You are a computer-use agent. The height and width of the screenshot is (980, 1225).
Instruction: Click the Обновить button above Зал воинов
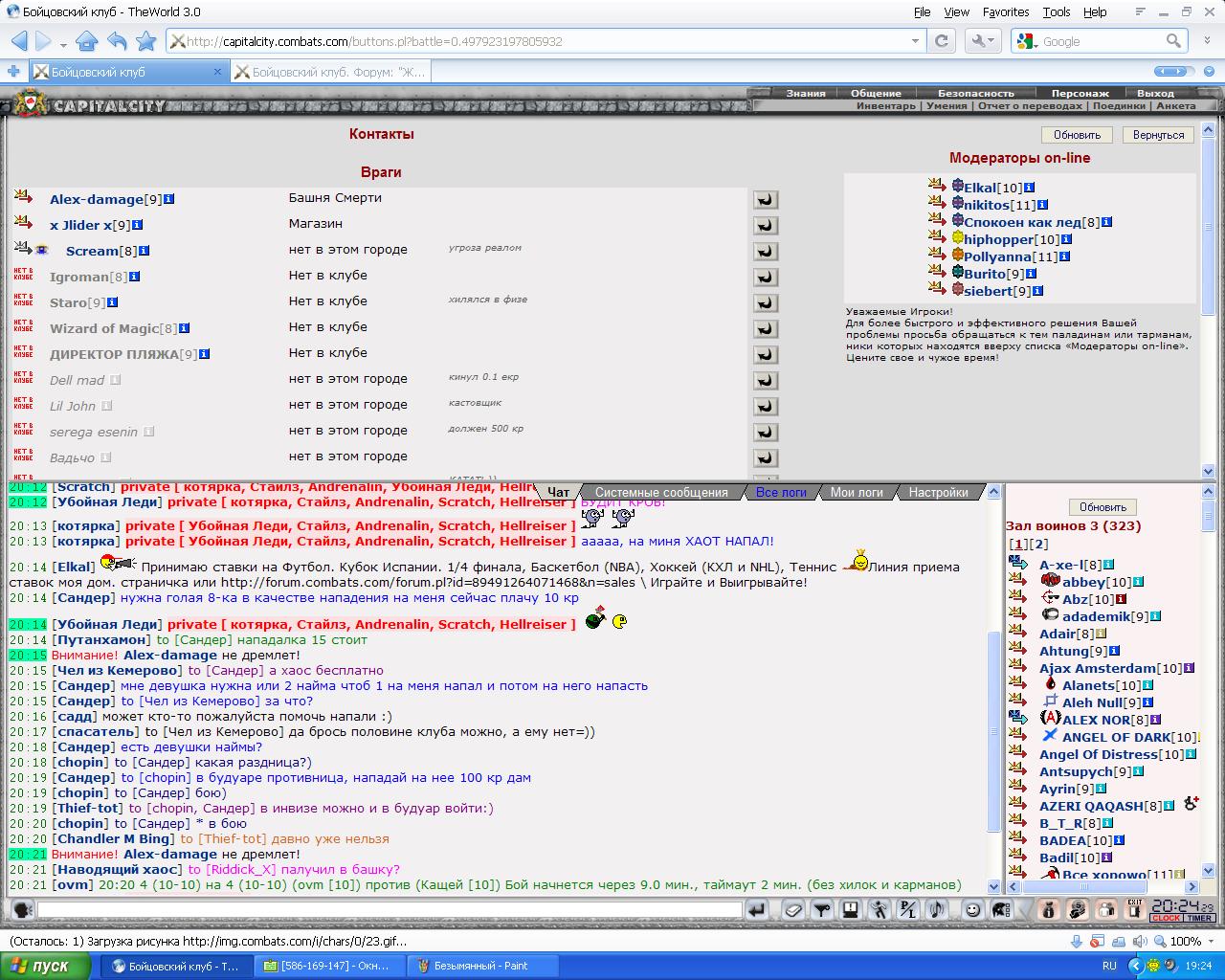tap(1102, 507)
